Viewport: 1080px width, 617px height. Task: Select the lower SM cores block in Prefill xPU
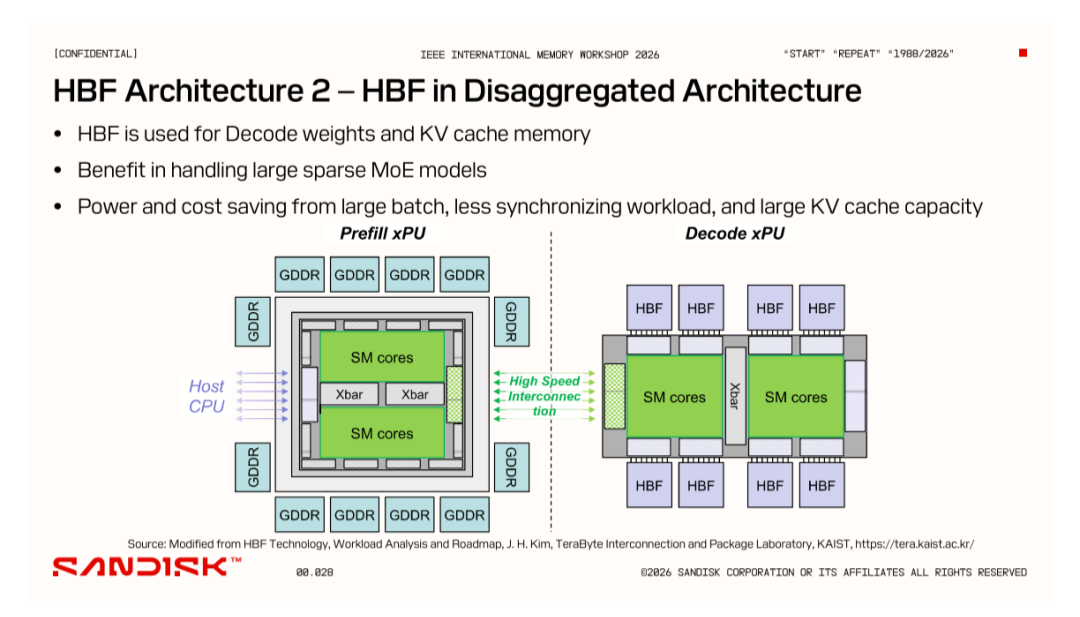tap(382, 432)
